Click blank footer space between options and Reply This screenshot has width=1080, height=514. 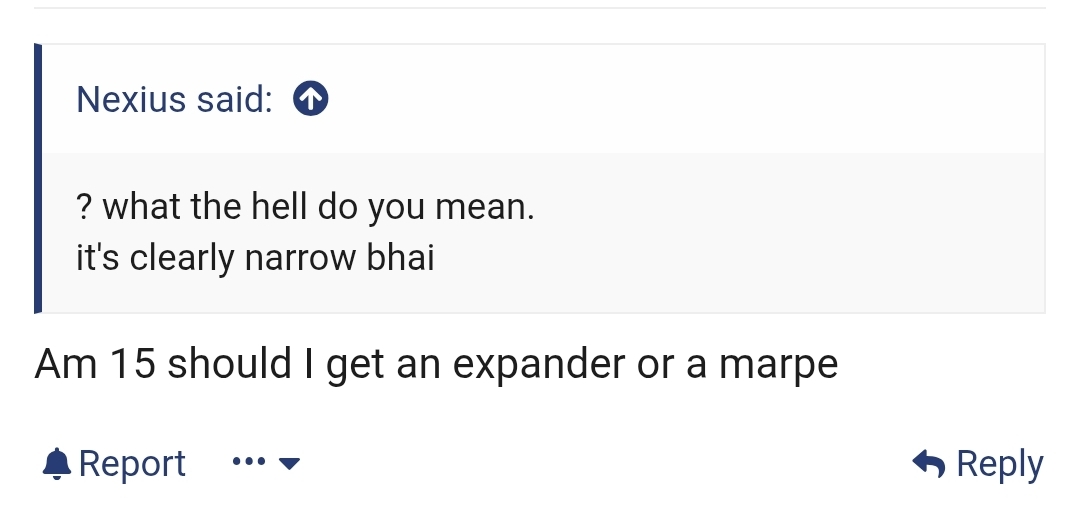click(600, 464)
